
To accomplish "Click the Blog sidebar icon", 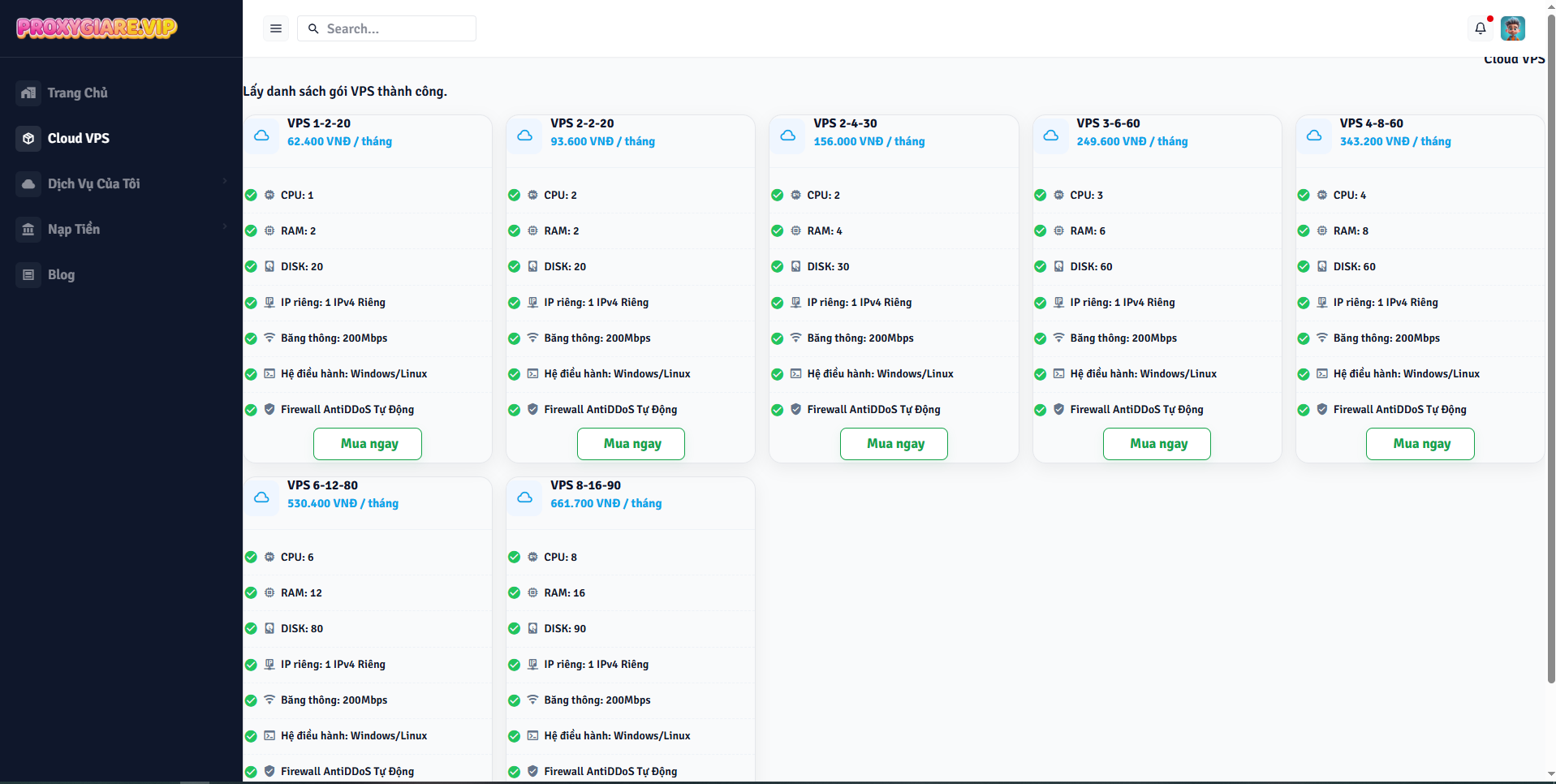I will pyautogui.click(x=28, y=274).
